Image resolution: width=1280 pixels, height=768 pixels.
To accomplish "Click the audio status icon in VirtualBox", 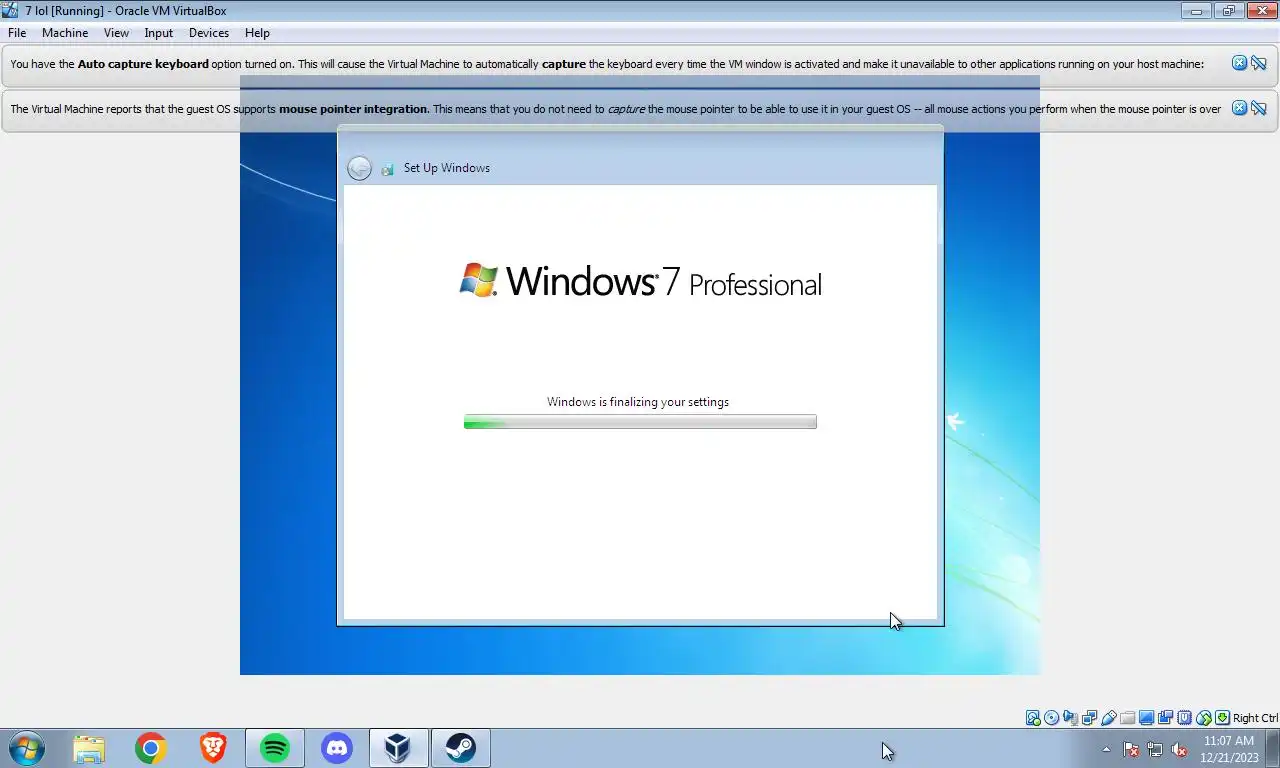I will tap(1070, 718).
